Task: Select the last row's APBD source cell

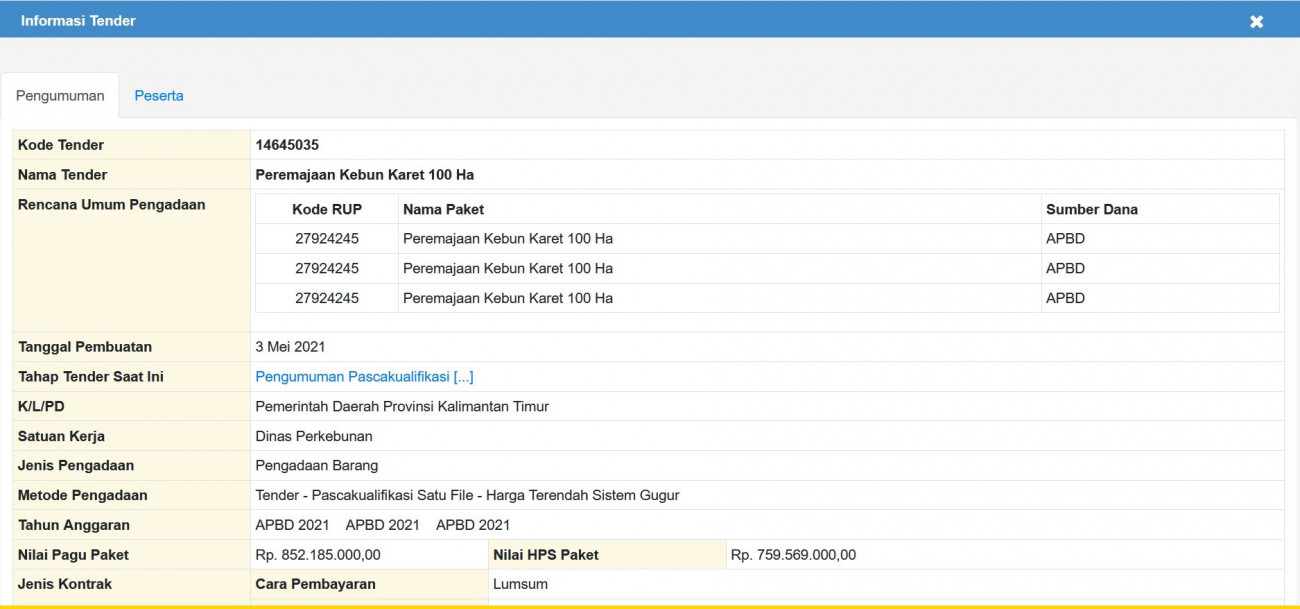Action: coord(1065,298)
